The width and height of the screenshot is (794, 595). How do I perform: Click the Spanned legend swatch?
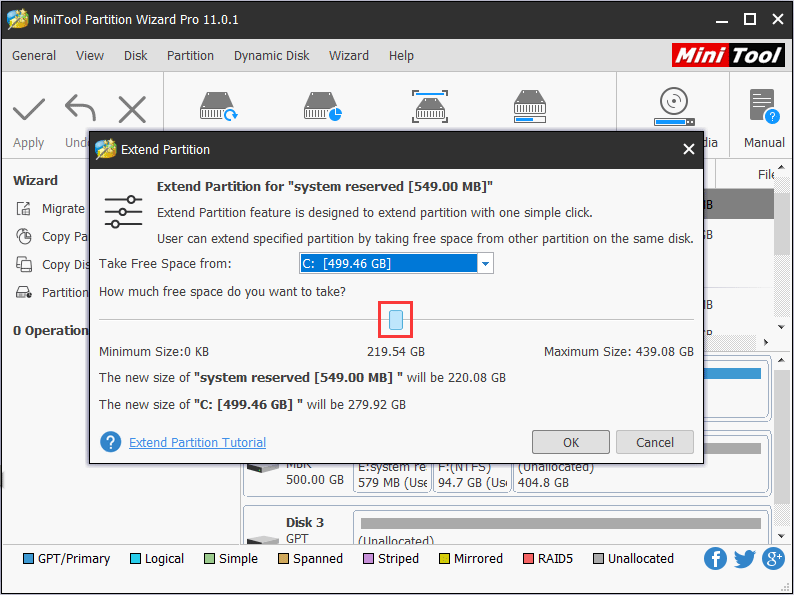283,559
